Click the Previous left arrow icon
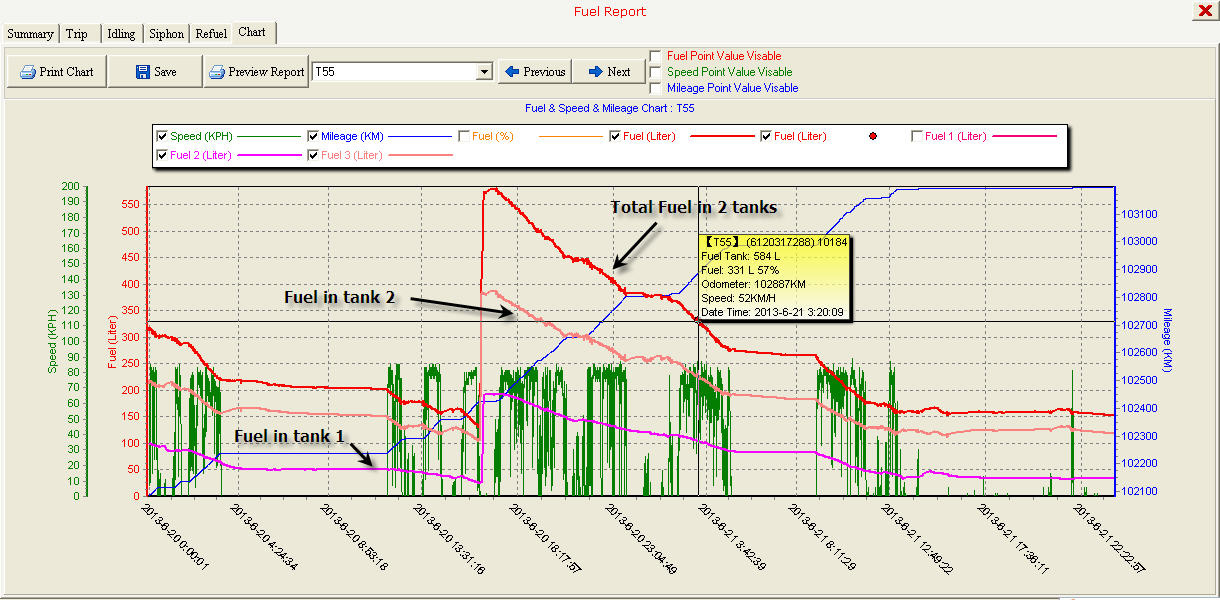 click(x=512, y=72)
